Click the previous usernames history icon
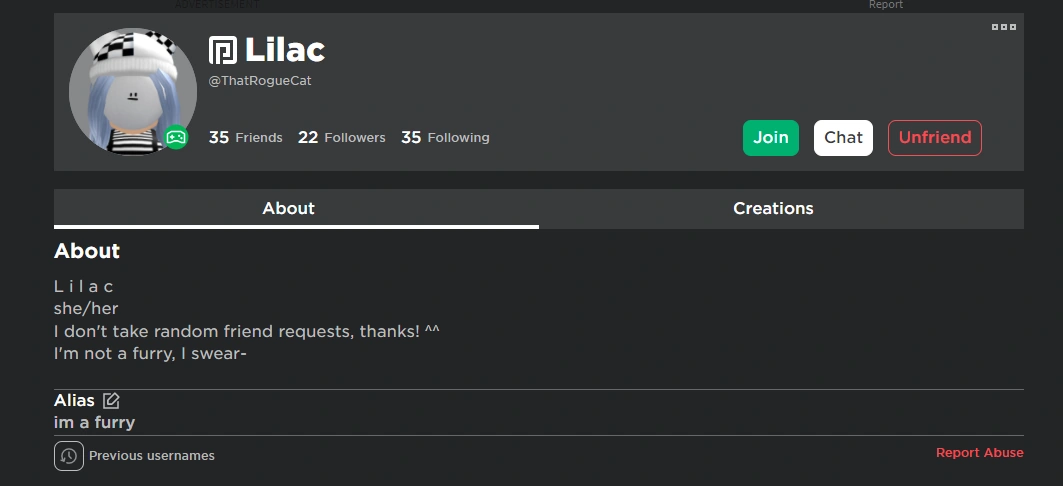The height and width of the screenshot is (486, 1063). click(x=69, y=456)
